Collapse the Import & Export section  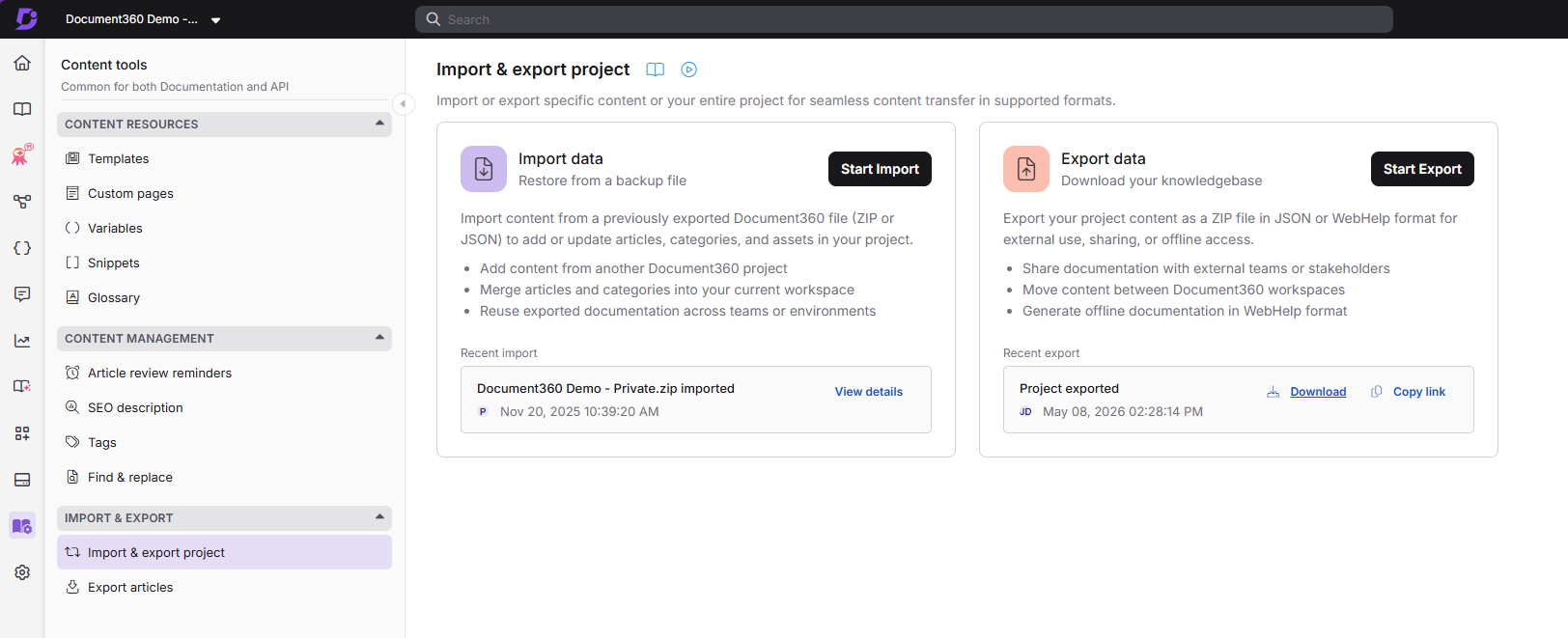coord(379,517)
